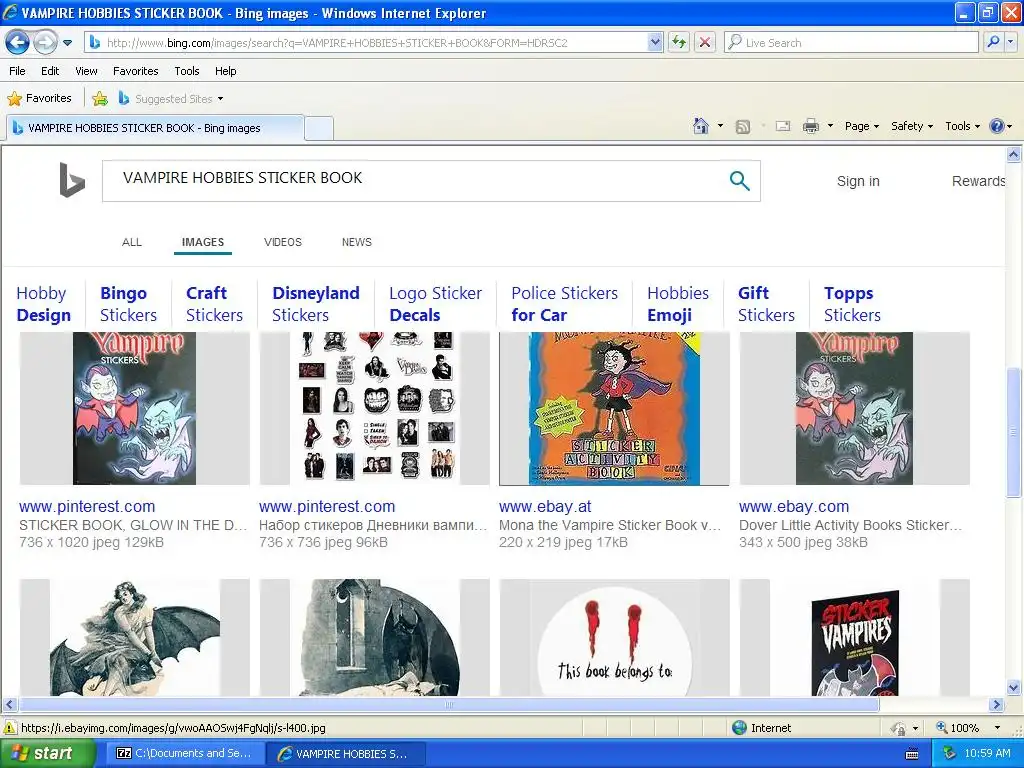Expand the Print dropdown arrow

pos(830,126)
